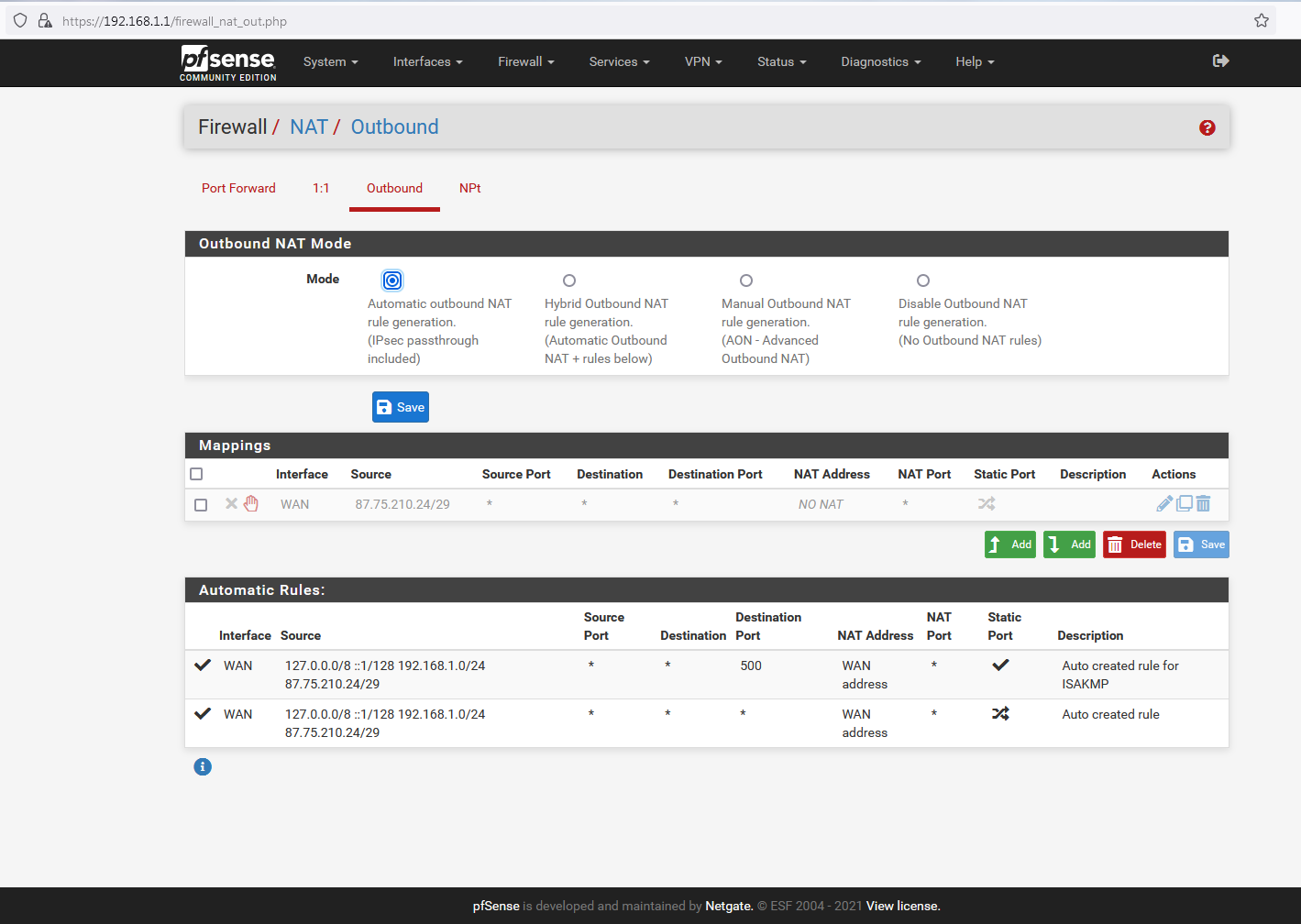Open the View license link
This screenshot has width=1301, height=924.
(x=903, y=906)
